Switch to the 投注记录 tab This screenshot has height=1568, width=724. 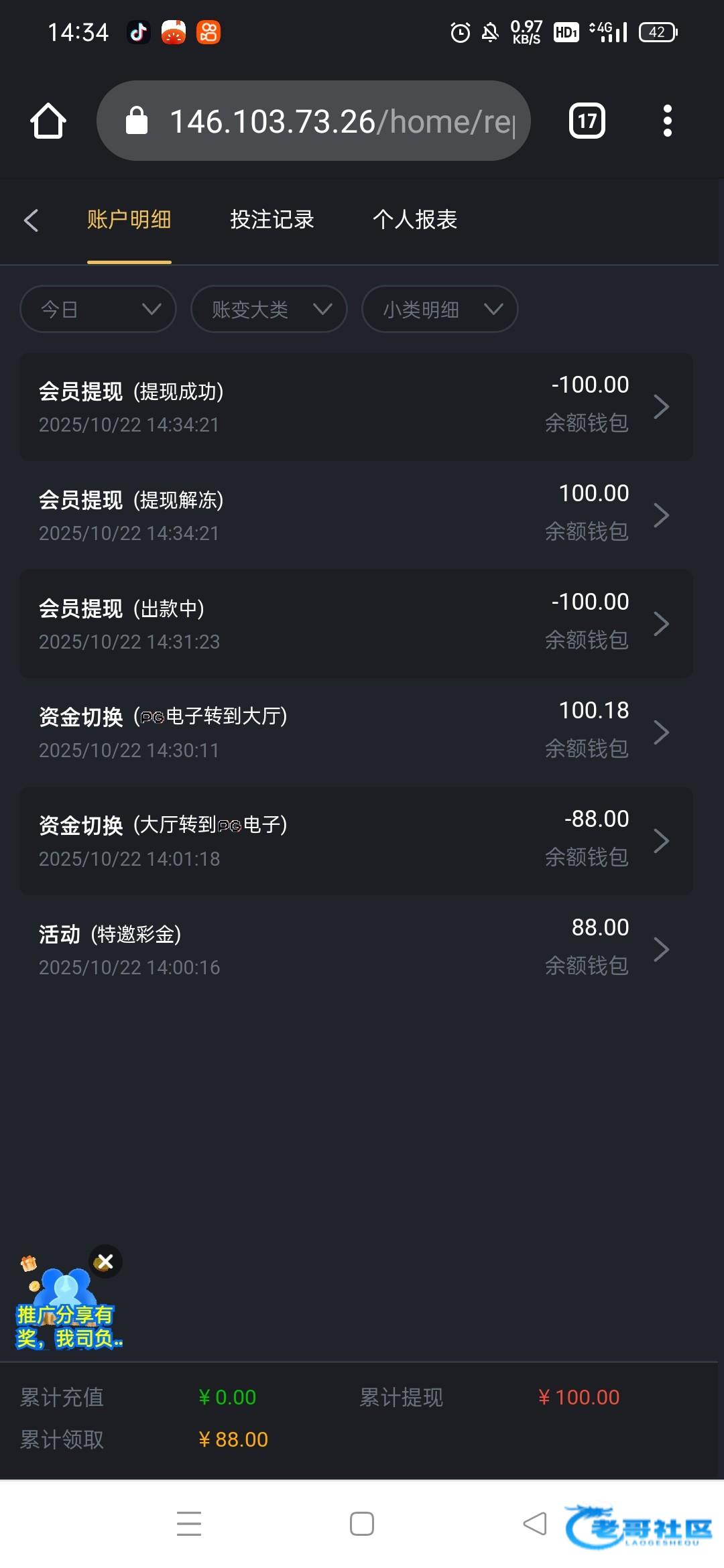272,220
